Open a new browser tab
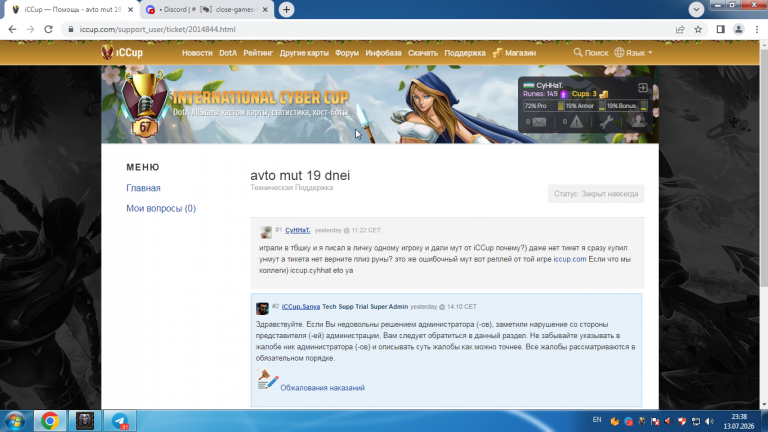The image size is (768, 432). tap(286, 10)
